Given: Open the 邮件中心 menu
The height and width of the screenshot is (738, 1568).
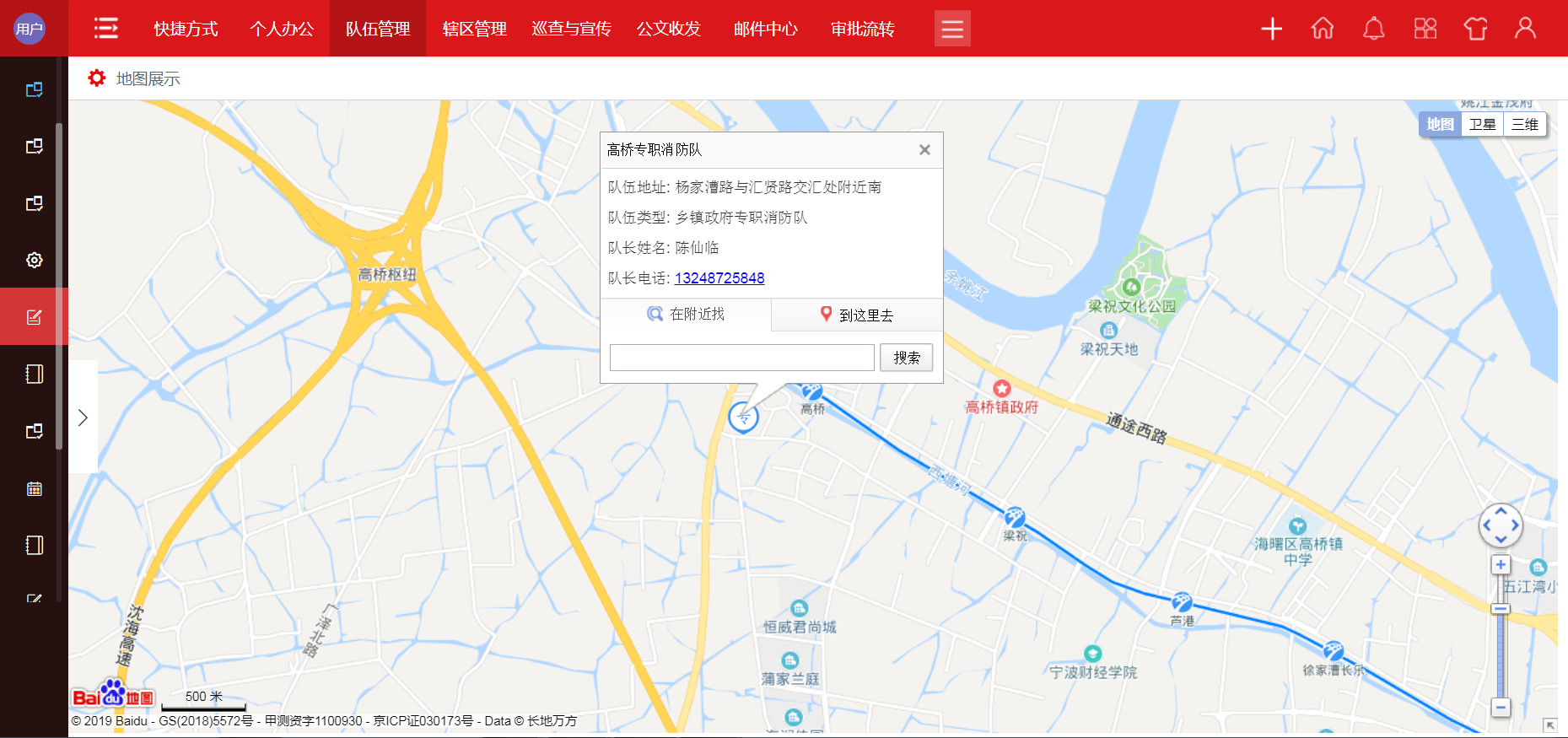Looking at the screenshot, I should tap(765, 29).
